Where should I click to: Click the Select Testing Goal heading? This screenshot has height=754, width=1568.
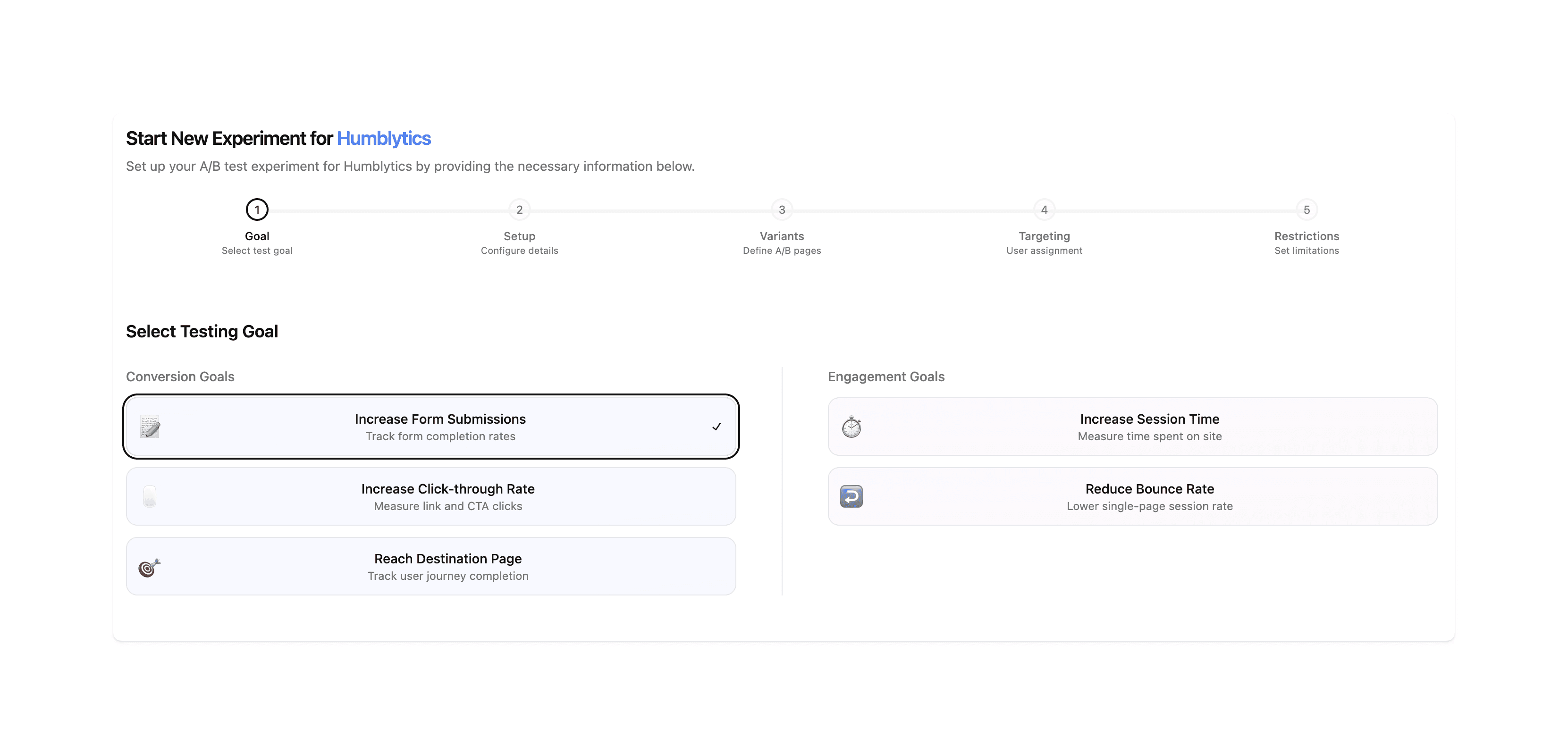[x=202, y=332]
